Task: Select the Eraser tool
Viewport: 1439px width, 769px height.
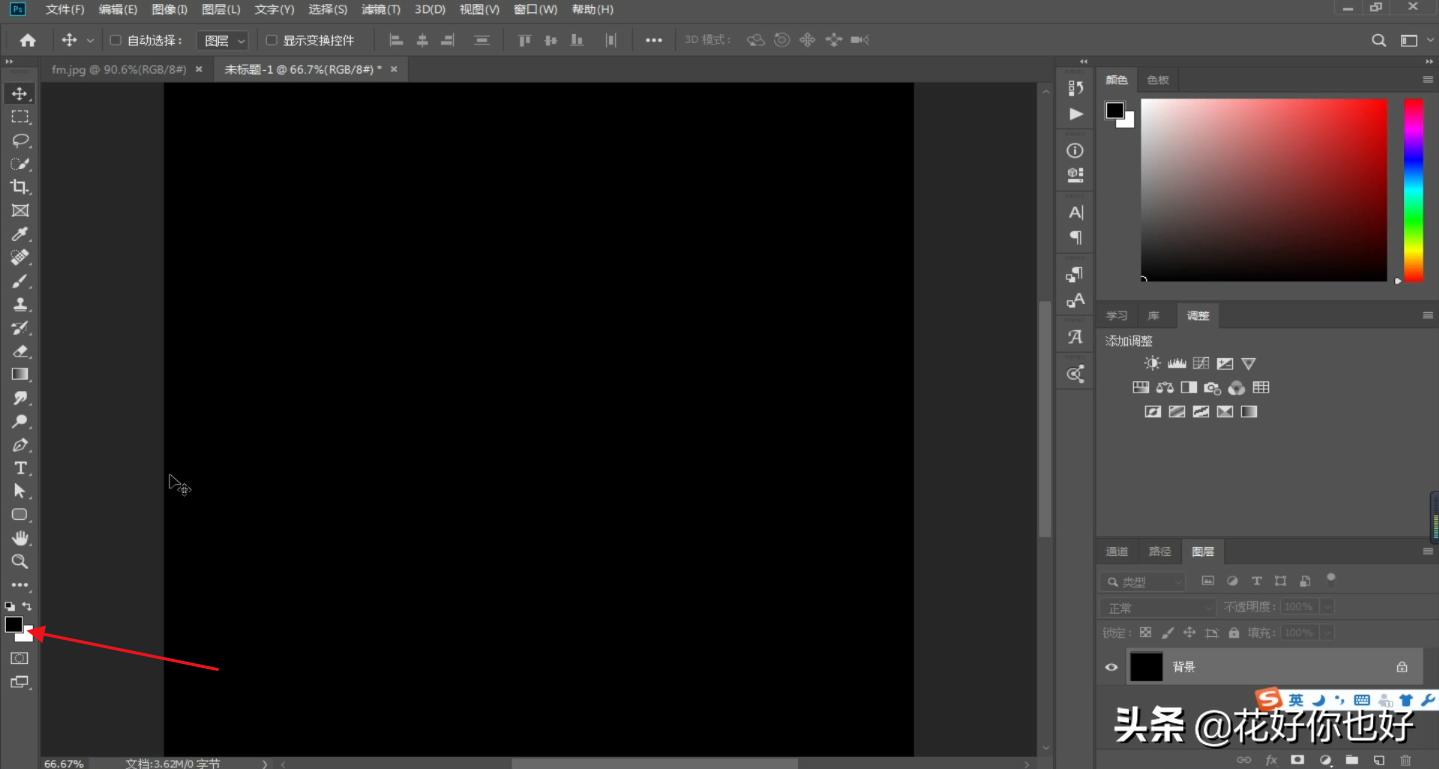Action: 20,351
